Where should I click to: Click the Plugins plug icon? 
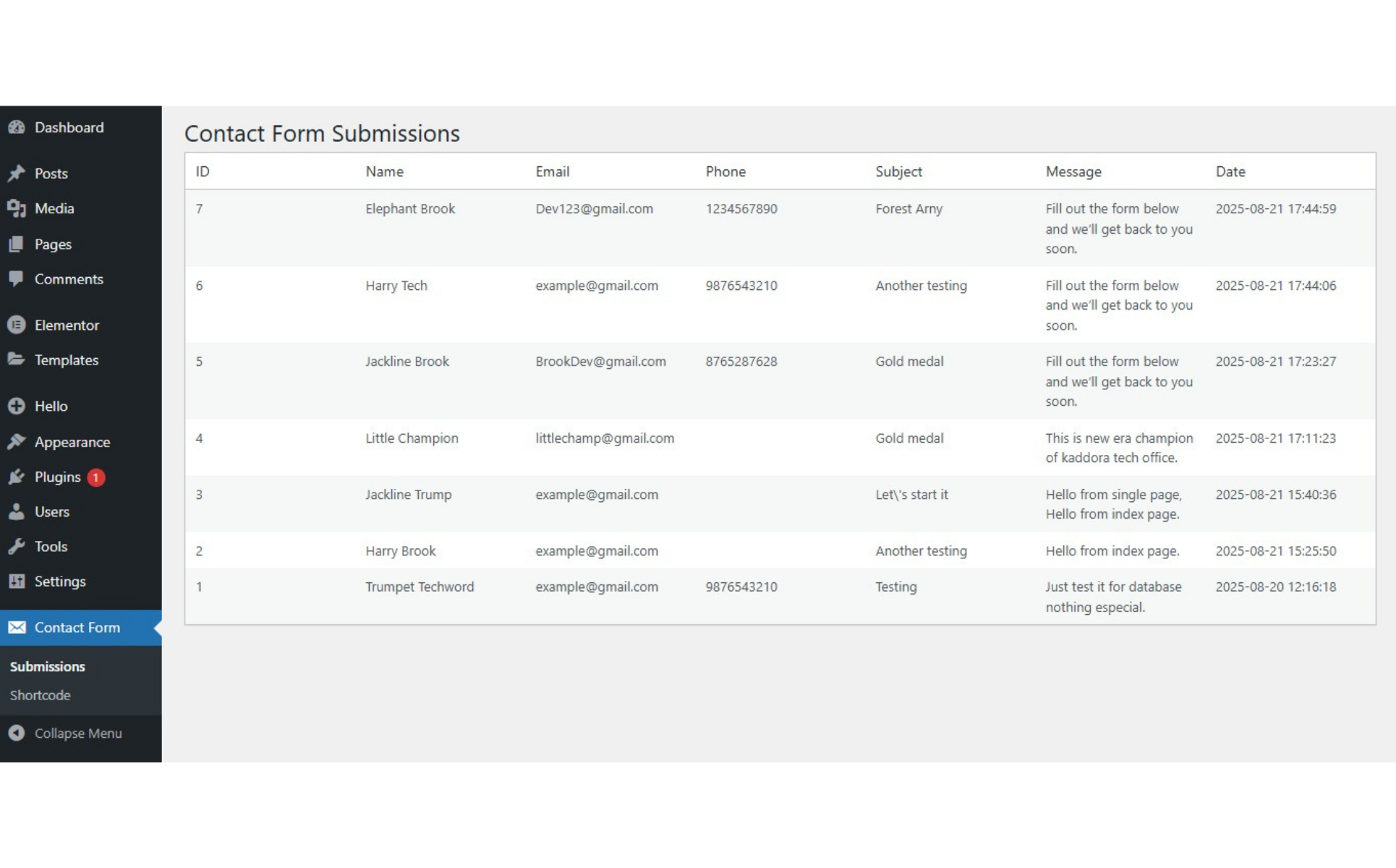tap(17, 477)
